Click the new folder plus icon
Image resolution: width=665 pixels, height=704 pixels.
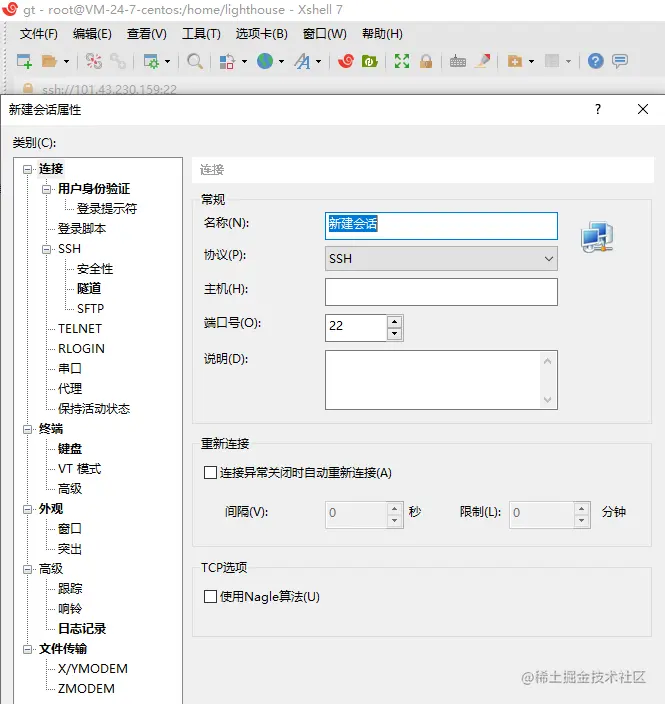pyautogui.click(x=515, y=61)
